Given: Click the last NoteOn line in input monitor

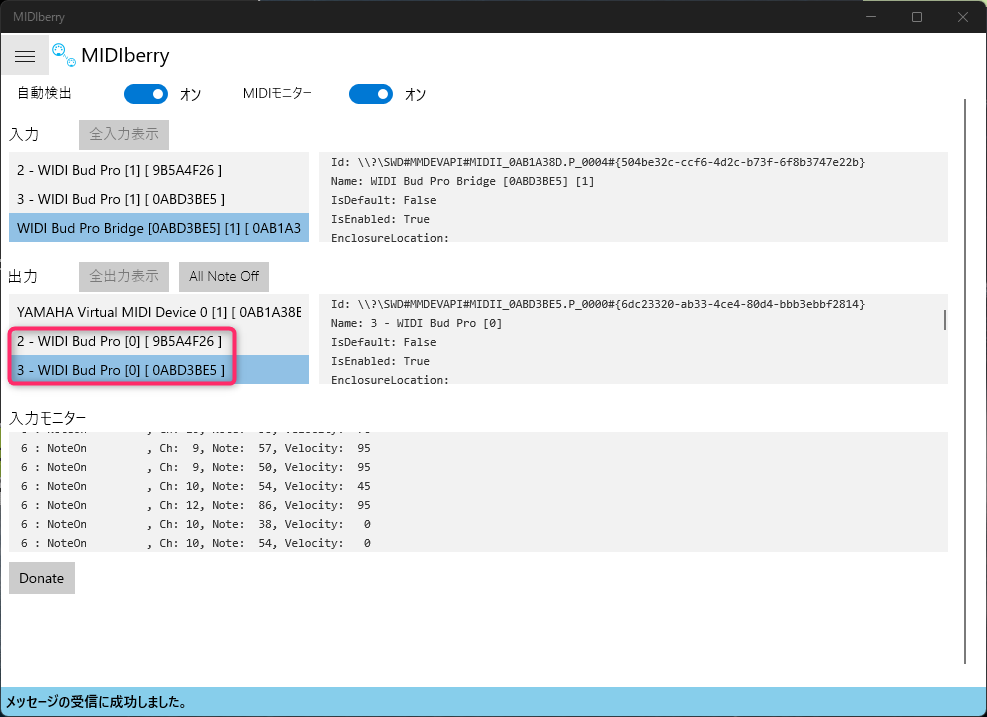Looking at the screenshot, I should [x=195, y=543].
